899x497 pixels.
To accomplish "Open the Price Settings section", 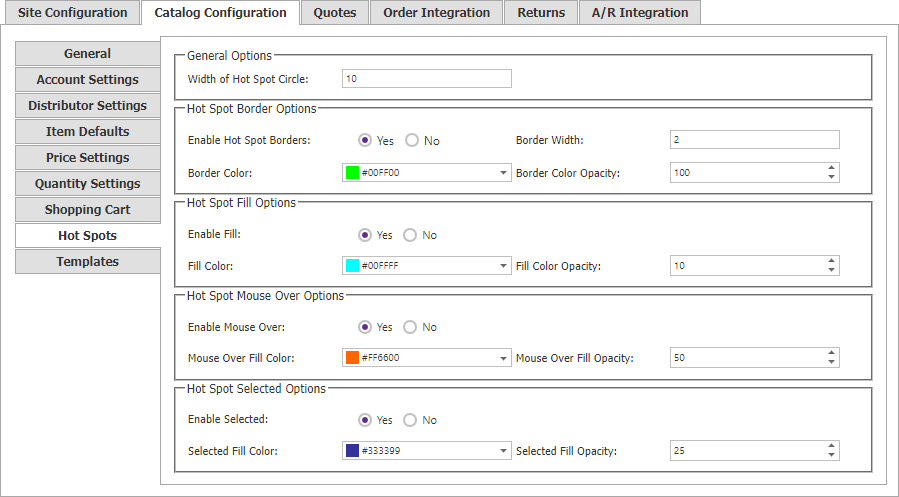I will (x=88, y=158).
